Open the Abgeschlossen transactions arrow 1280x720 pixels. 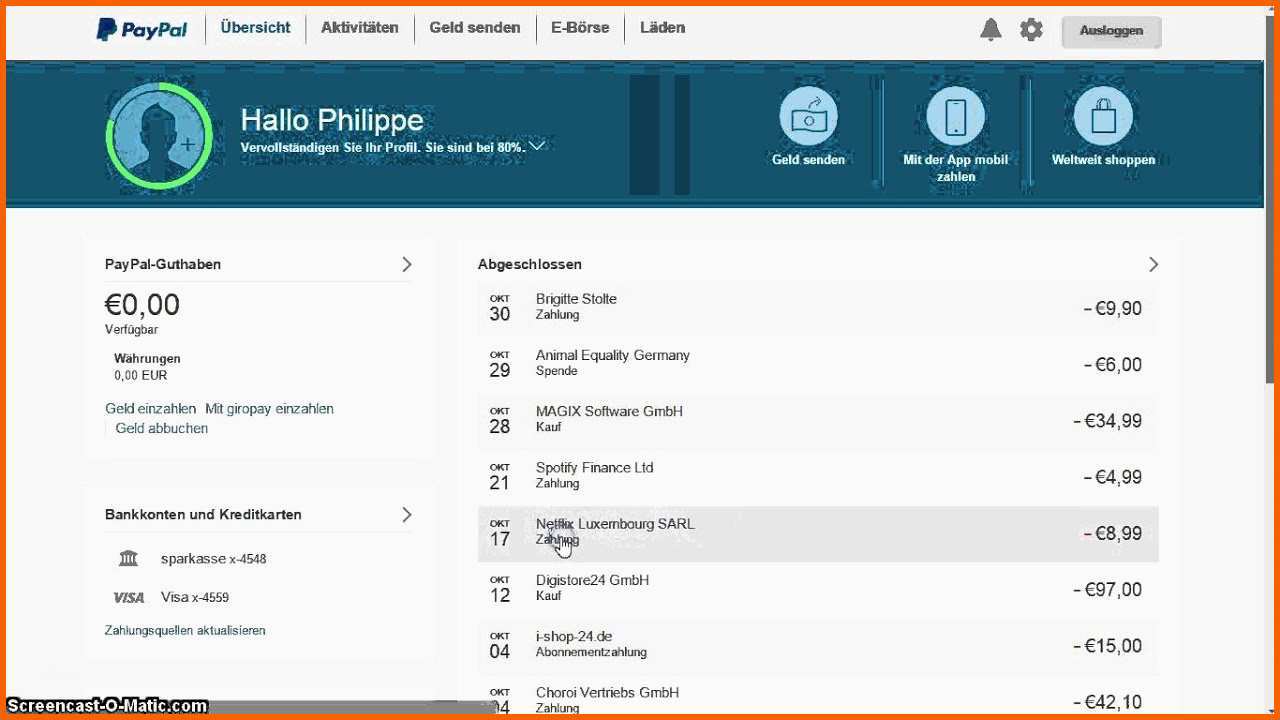pyautogui.click(x=1153, y=264)
